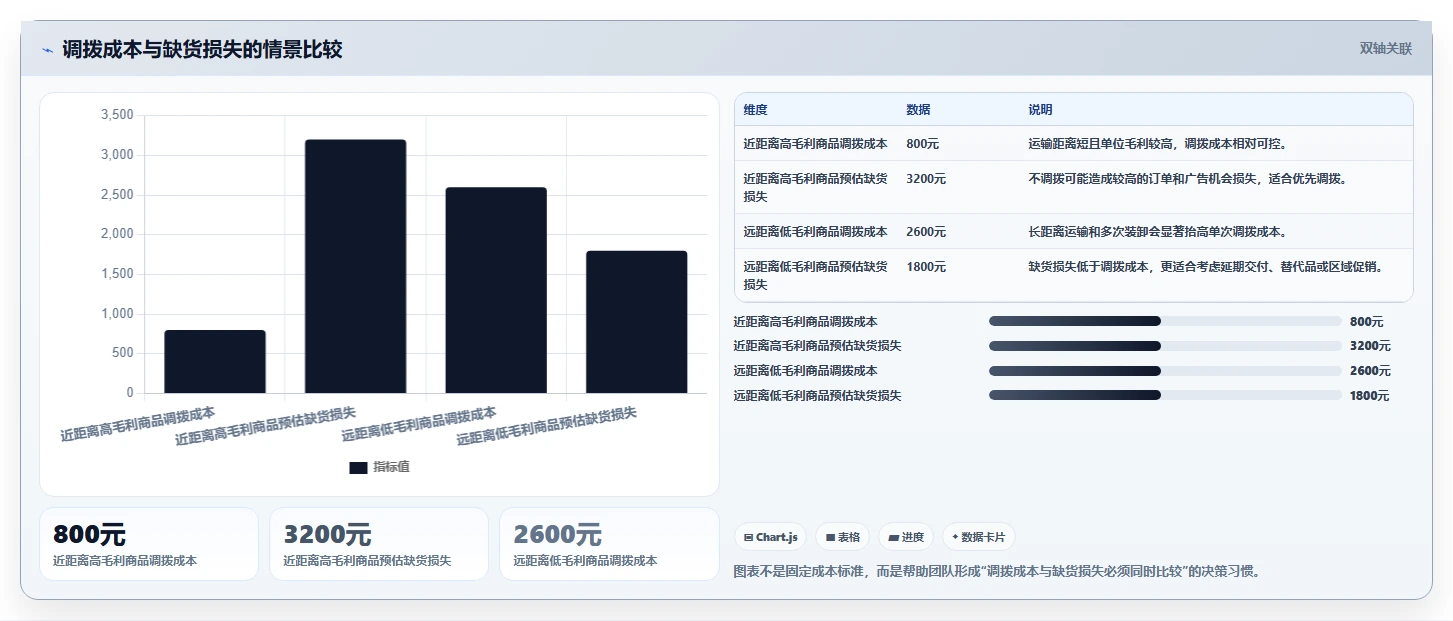This screenshot has height=621, width=1453.
Task: Click the 1,000 y-axis label
Action: (117, 314)
